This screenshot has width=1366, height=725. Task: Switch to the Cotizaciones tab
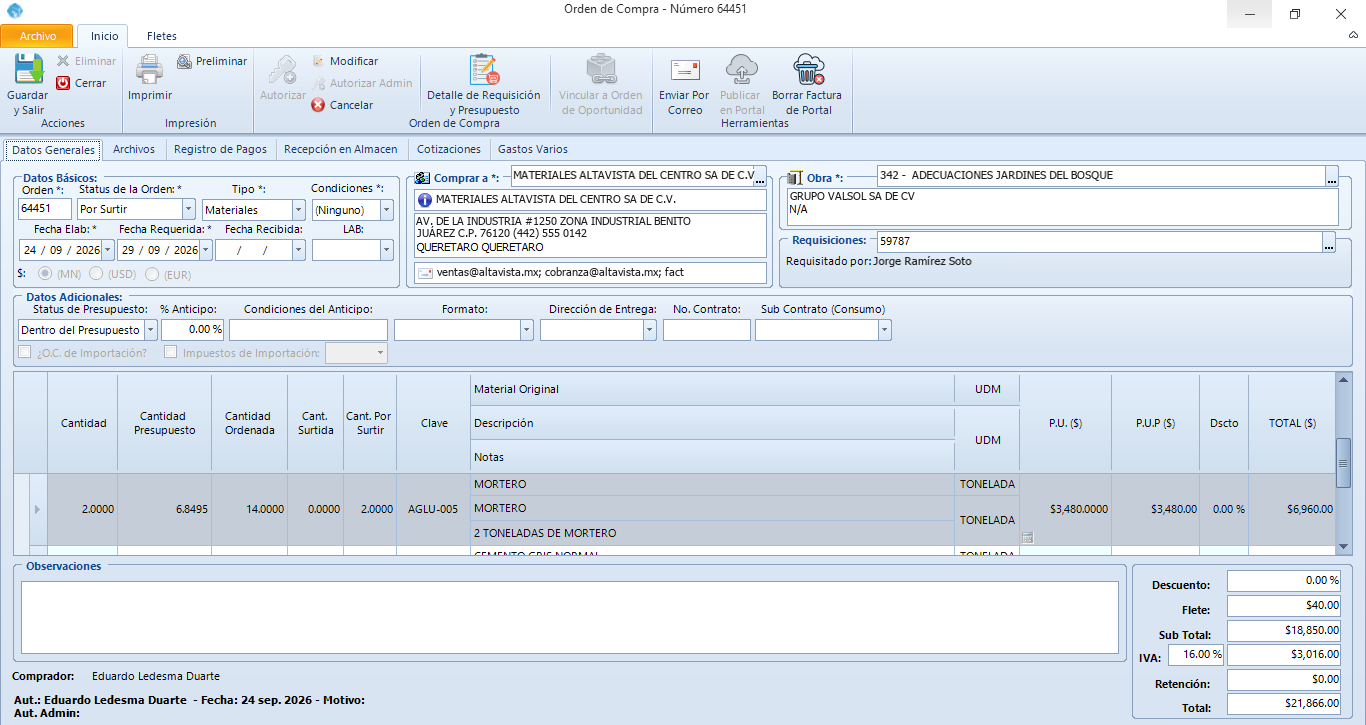tap(449, 150)
